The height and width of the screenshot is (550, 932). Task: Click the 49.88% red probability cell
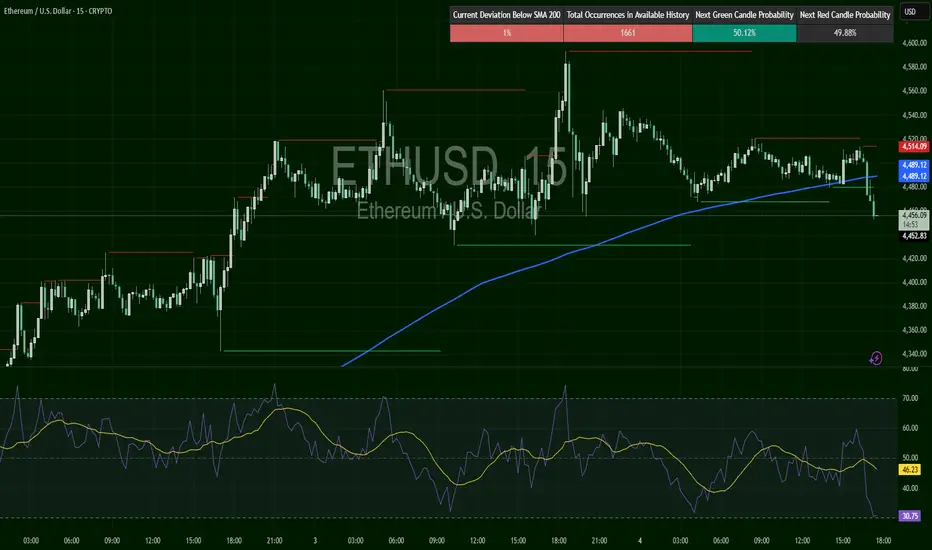pyautogui.click(x=845, y=33)
